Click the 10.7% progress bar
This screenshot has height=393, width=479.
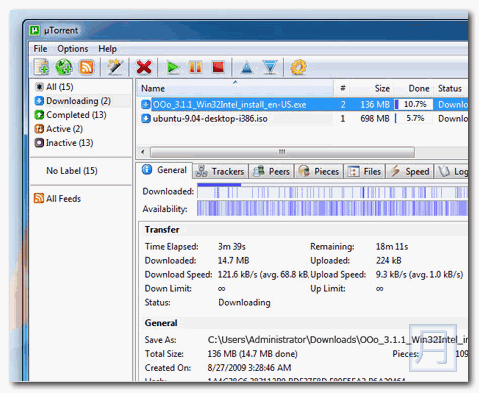[x=414, y=104]
